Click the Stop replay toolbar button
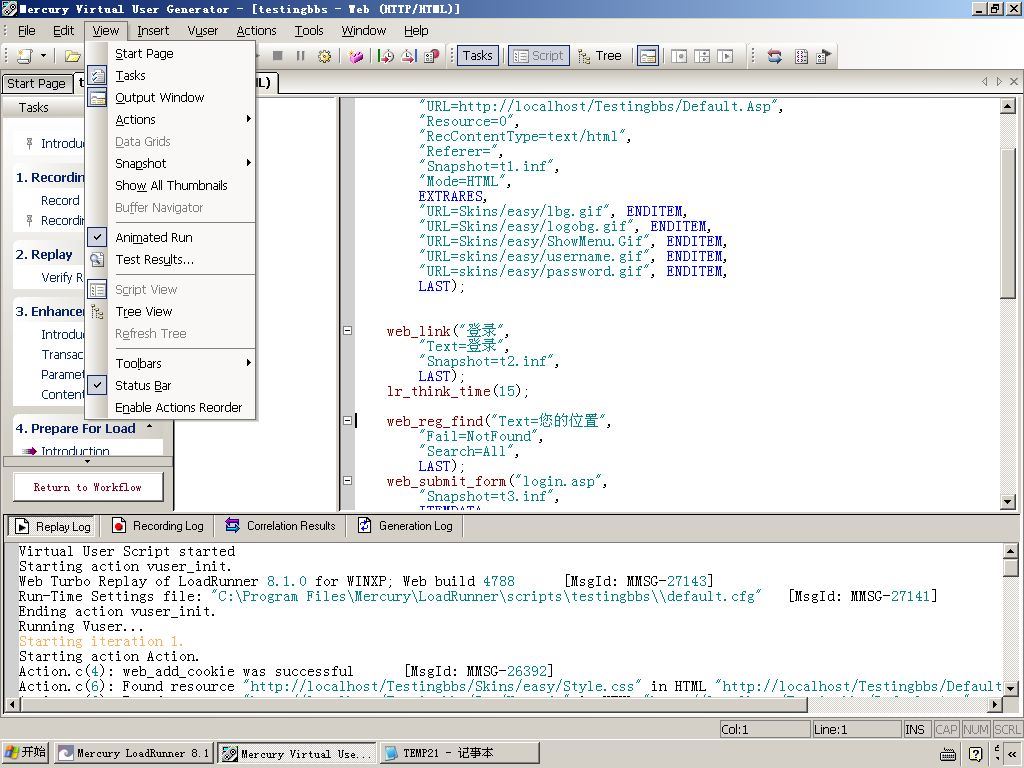This screenshot has width=1024, height=768. coord(278,56)
